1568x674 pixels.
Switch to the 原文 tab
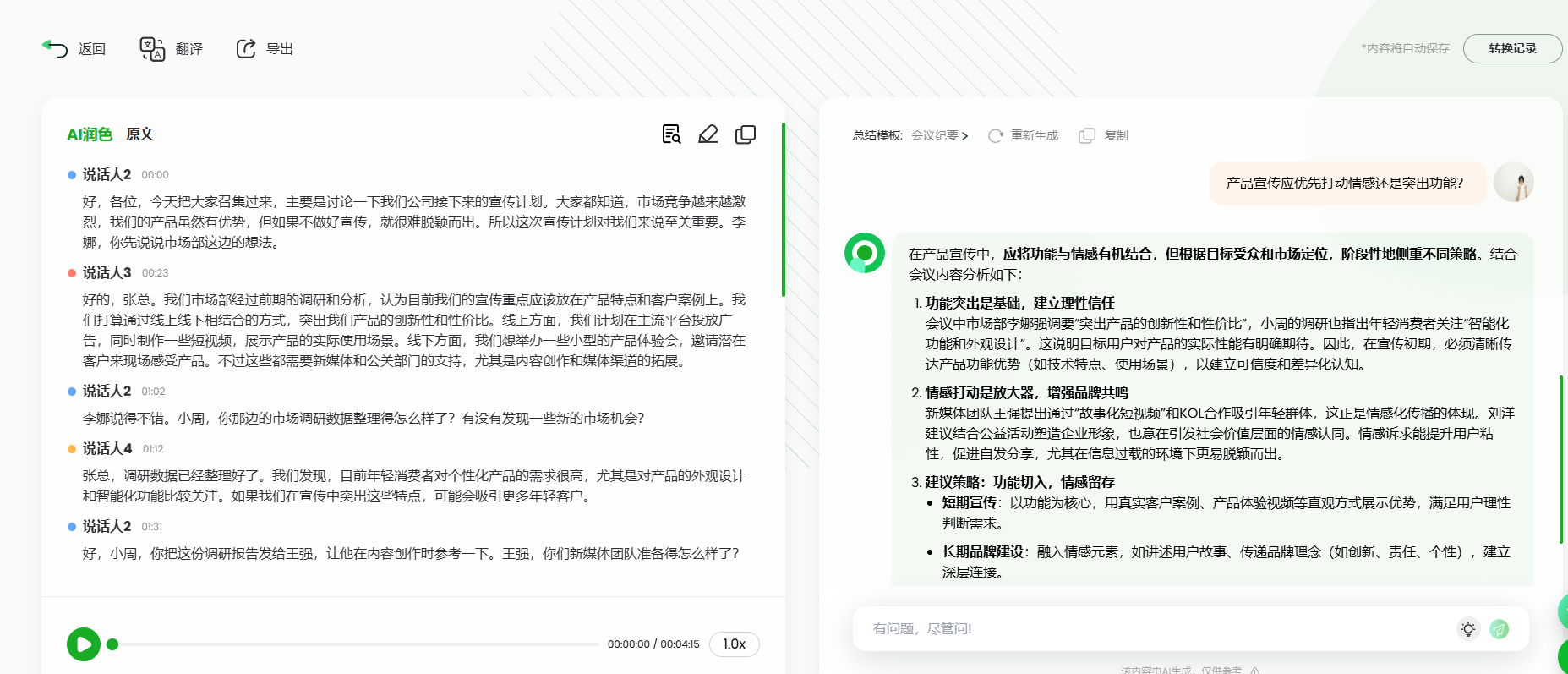[139, 134]
